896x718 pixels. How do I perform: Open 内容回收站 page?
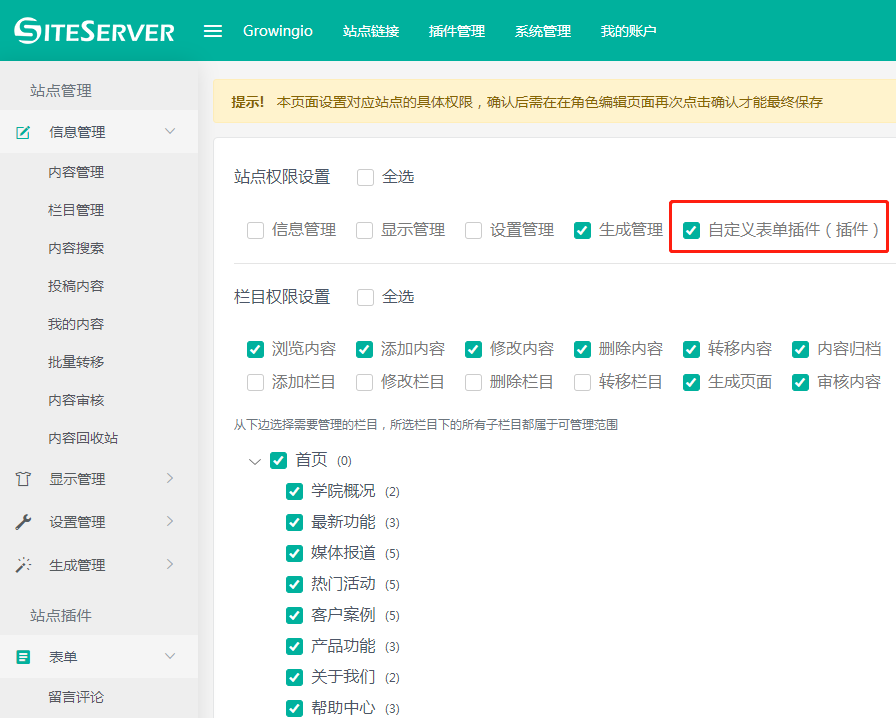[x=83, y=438]
